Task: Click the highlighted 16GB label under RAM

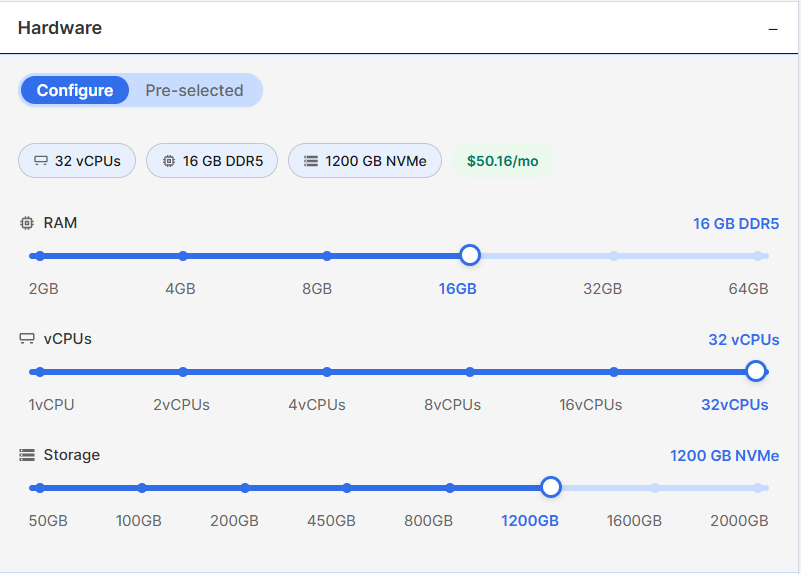Action: (x=458, y=289)
